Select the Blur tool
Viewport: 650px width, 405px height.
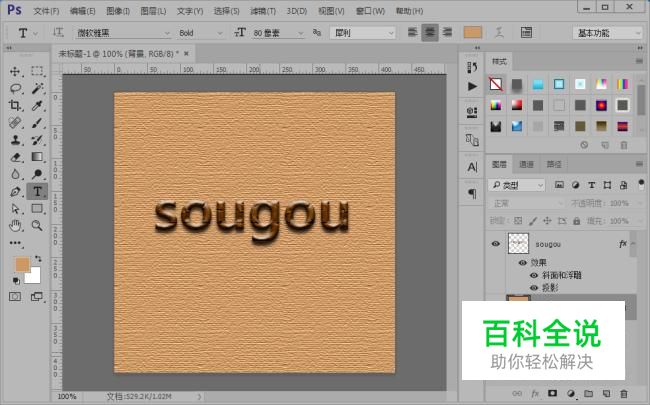(x=15, y=175)
